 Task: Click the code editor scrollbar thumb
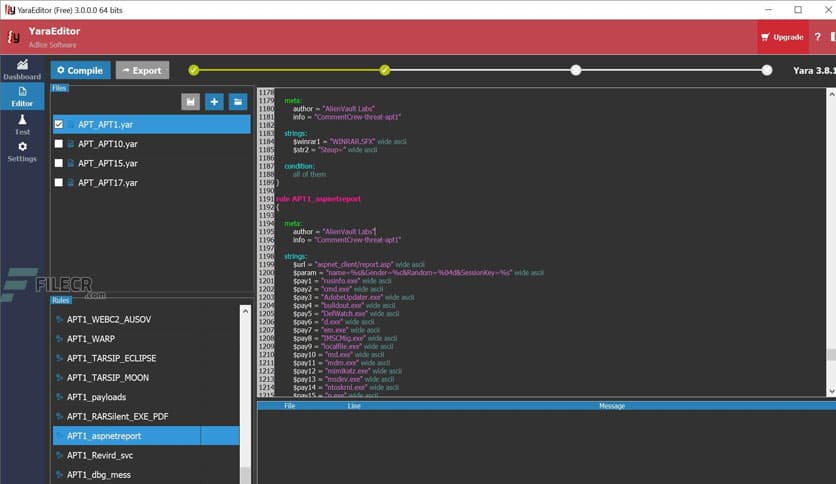coord(831,354)
